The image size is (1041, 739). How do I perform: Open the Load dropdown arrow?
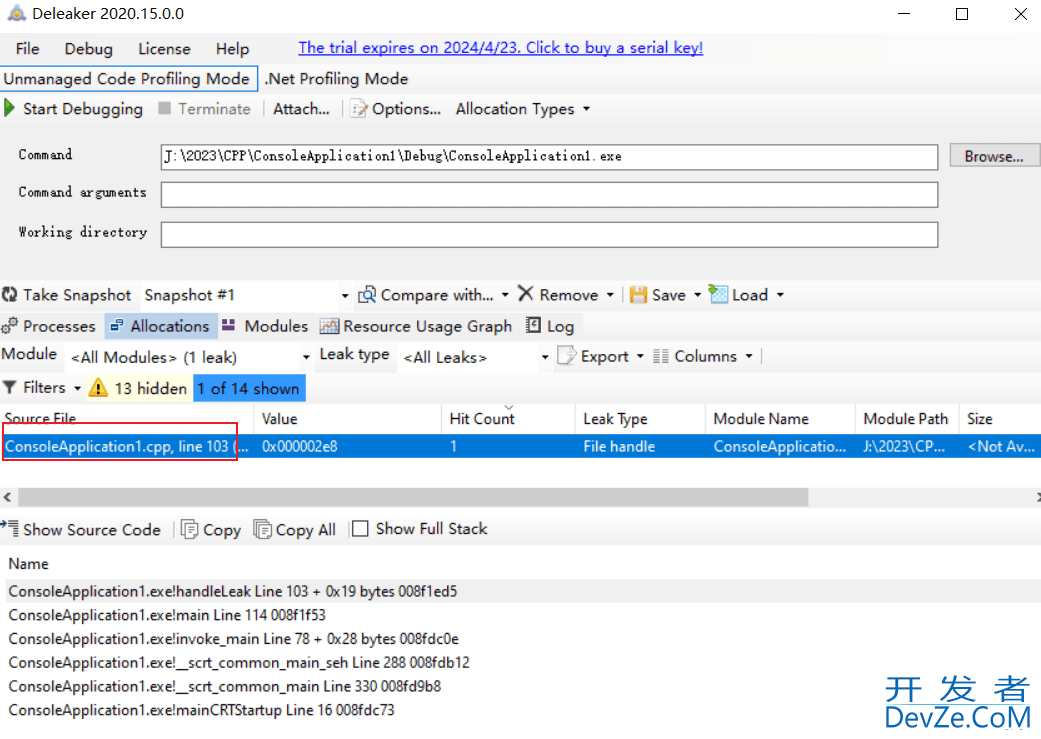click(780, 295)
